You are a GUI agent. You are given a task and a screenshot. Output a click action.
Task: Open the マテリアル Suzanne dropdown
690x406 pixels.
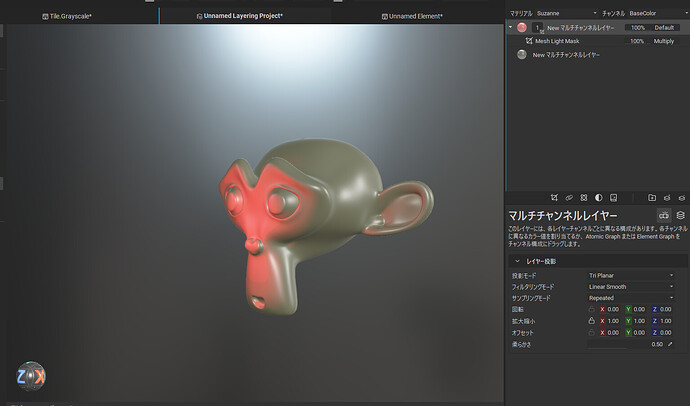coord(566,13)
